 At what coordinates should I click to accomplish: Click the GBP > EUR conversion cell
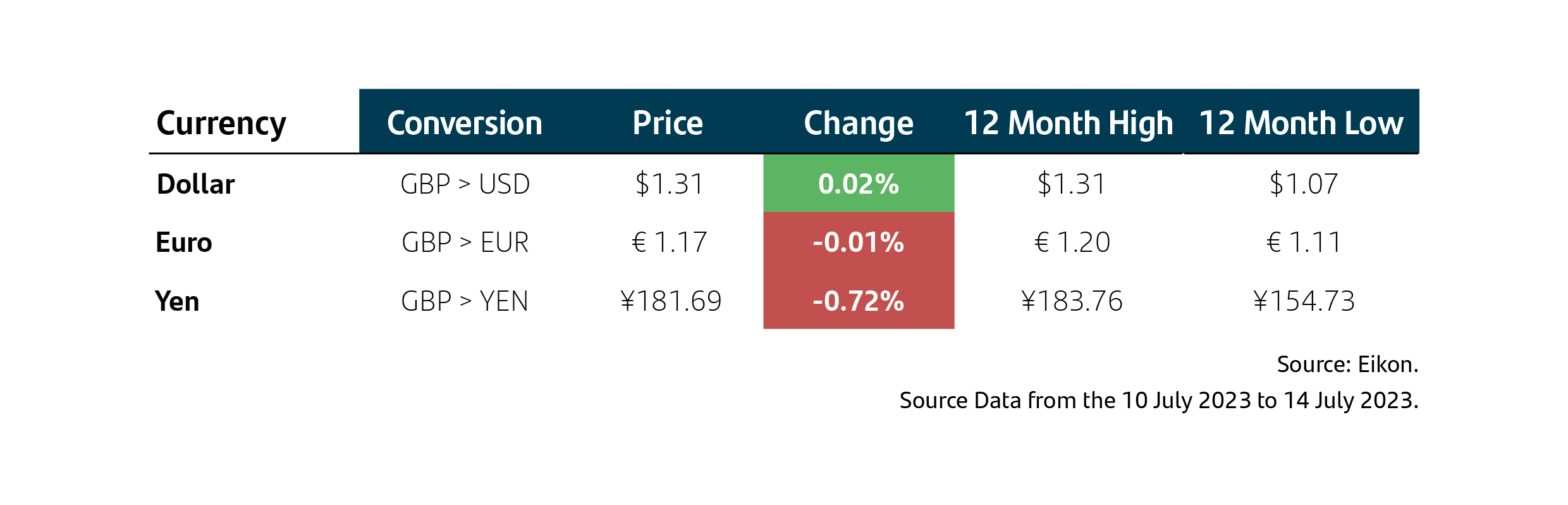[465, 242]
